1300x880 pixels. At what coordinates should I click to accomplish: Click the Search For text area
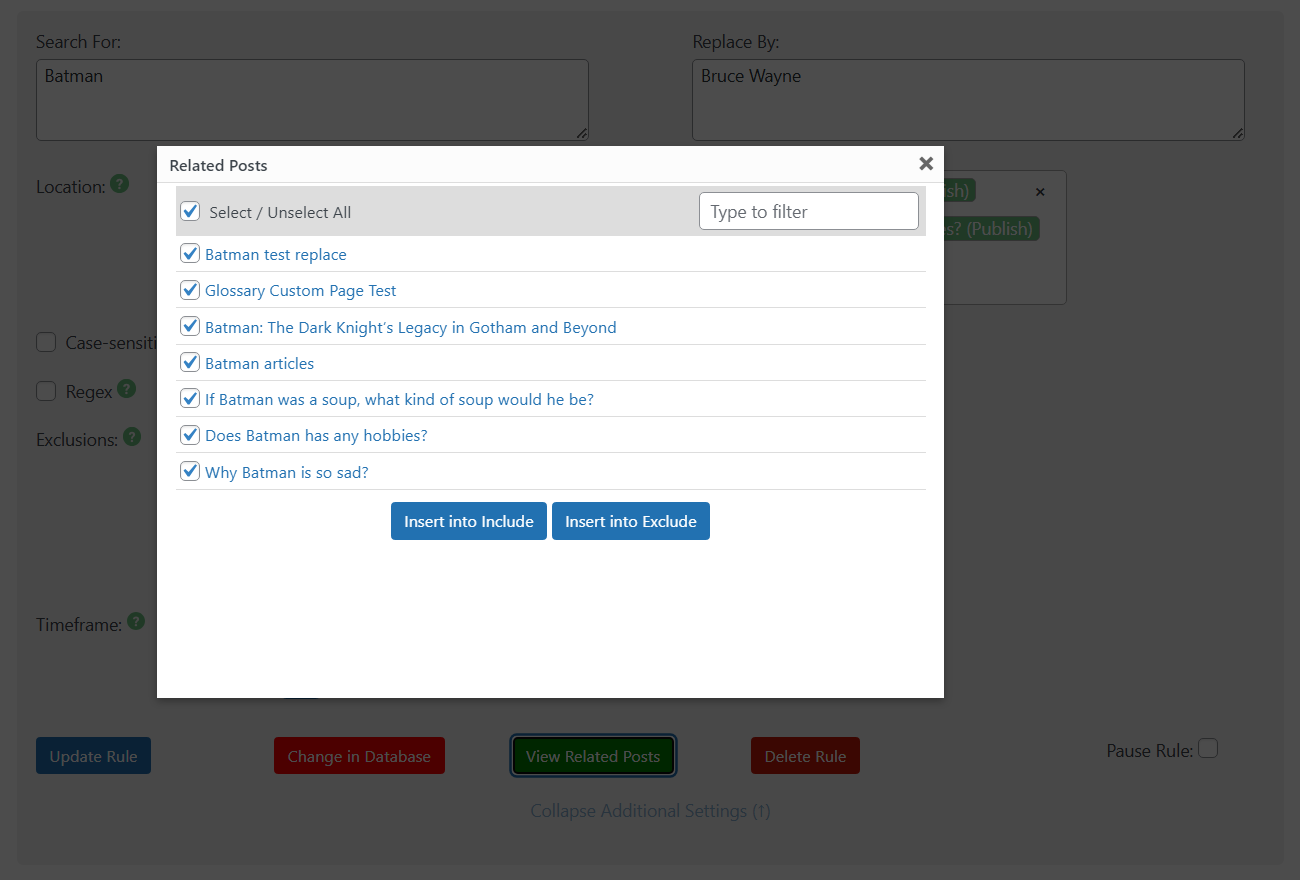point(312,100)
